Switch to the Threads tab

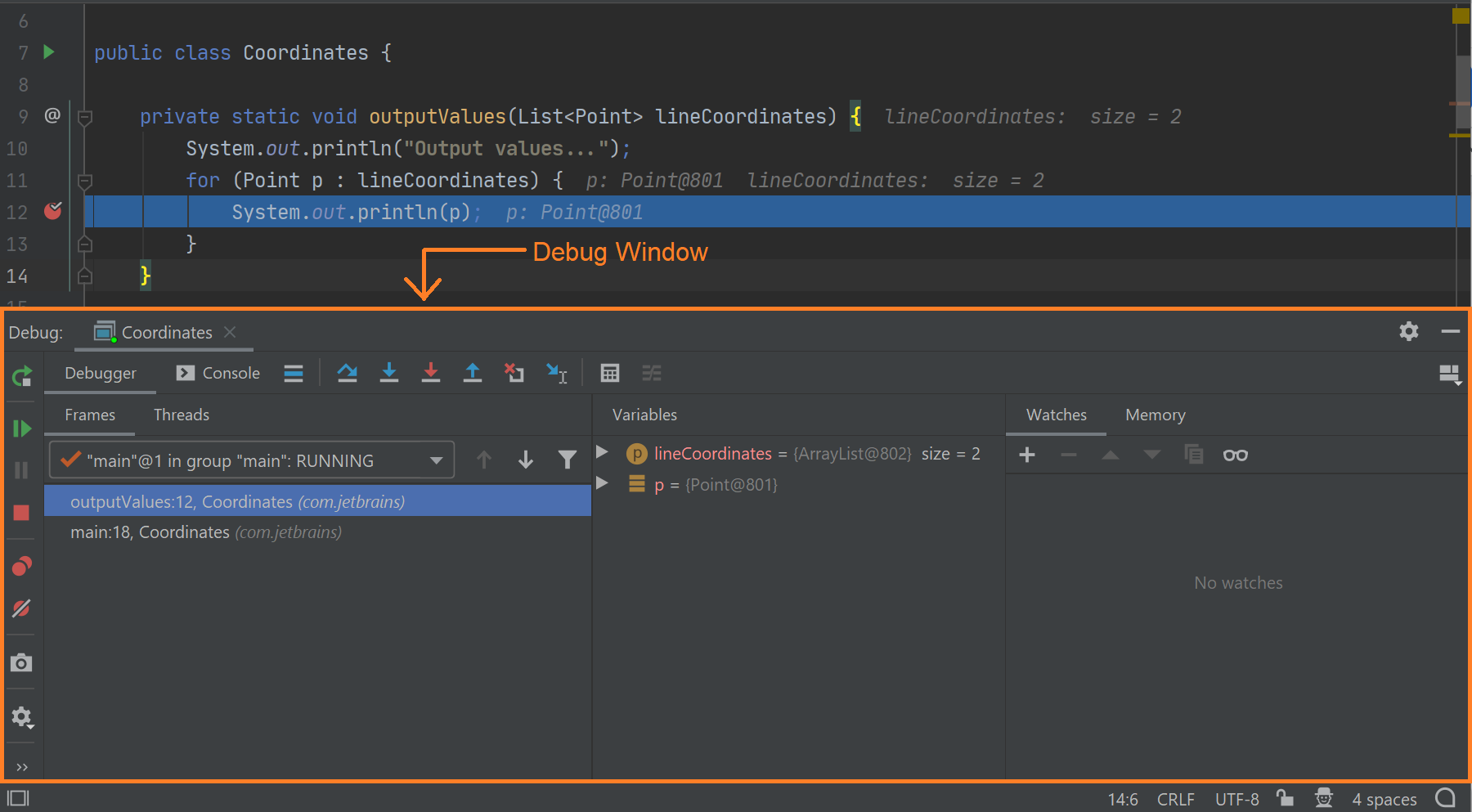click(x=181, y=415)
